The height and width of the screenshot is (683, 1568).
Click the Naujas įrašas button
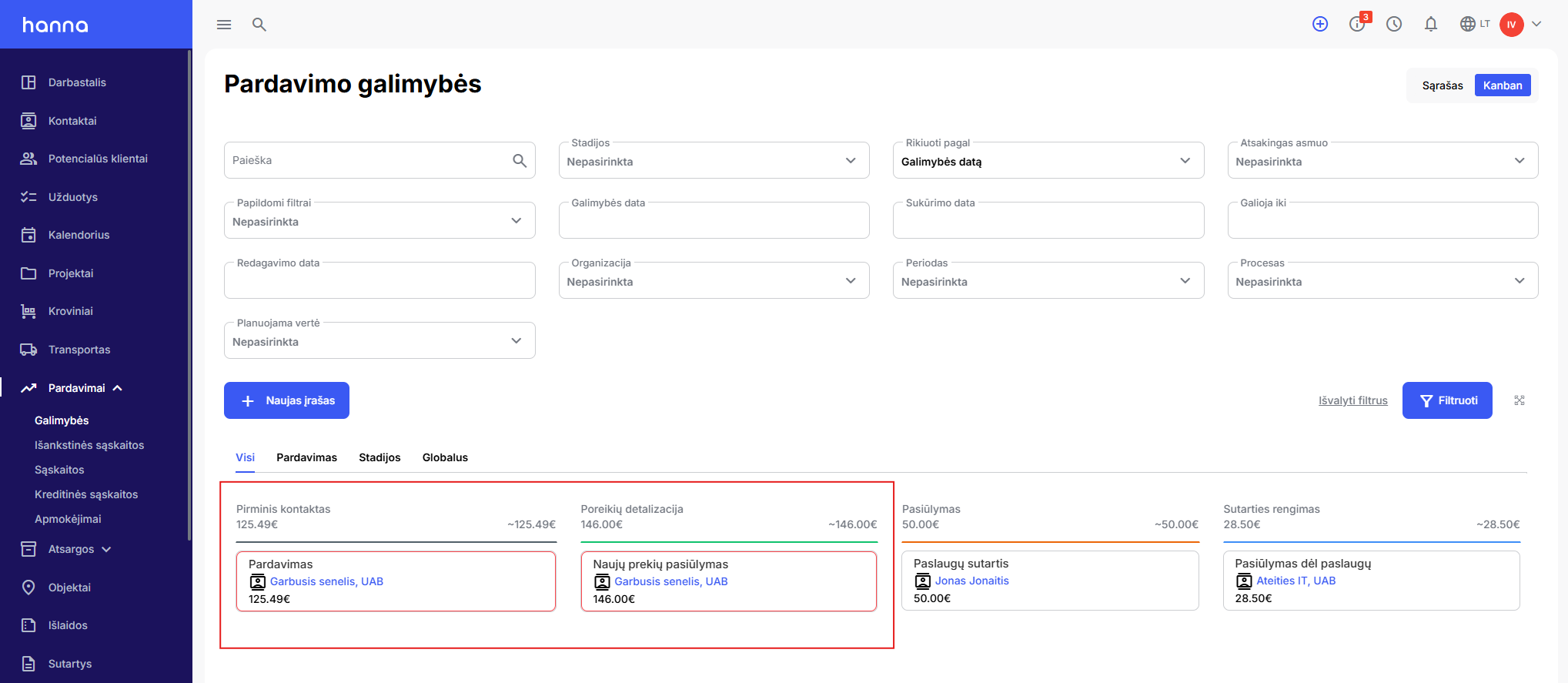(286, 400)
